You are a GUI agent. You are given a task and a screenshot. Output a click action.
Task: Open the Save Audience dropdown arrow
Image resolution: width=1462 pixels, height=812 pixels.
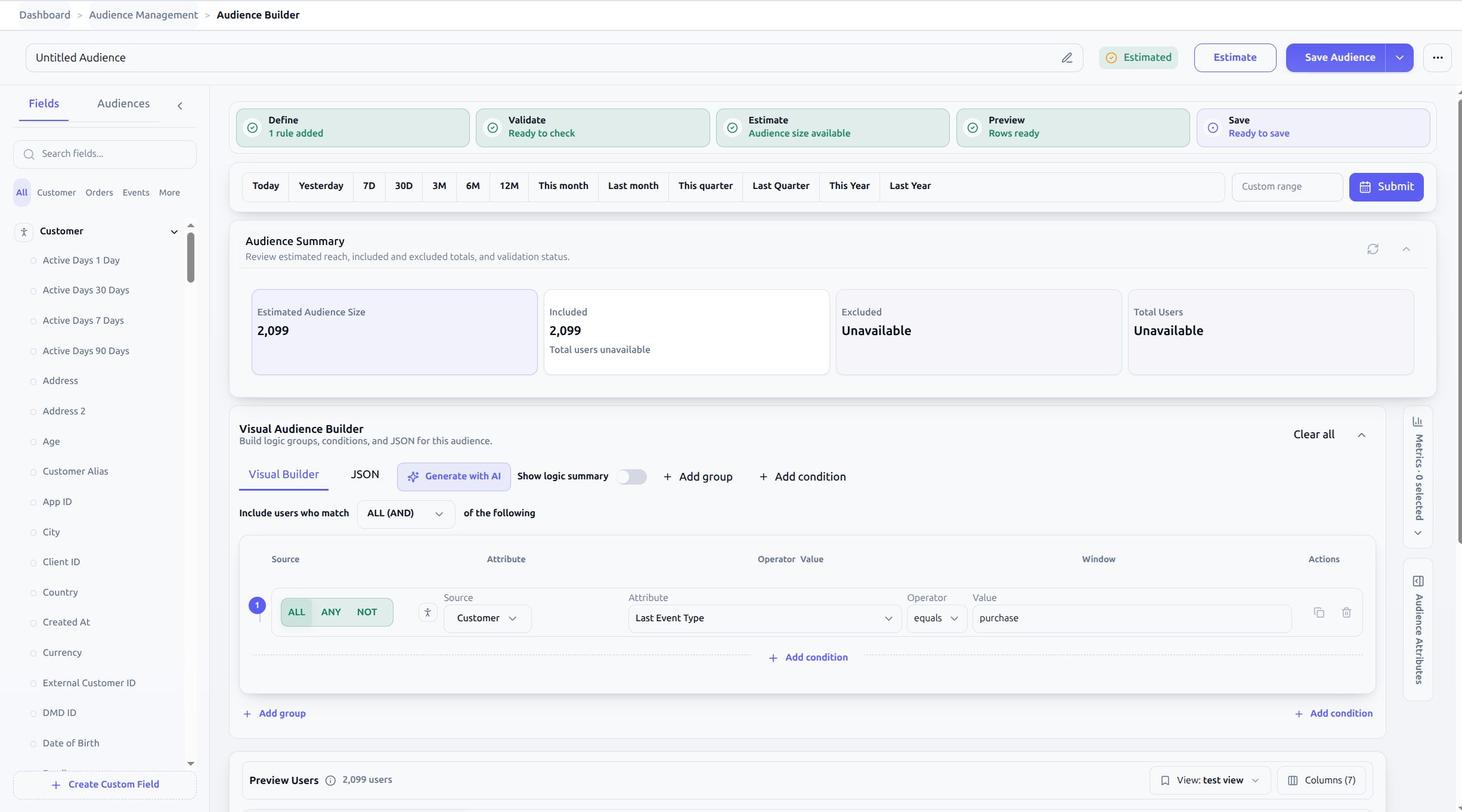click(1399, 58)
